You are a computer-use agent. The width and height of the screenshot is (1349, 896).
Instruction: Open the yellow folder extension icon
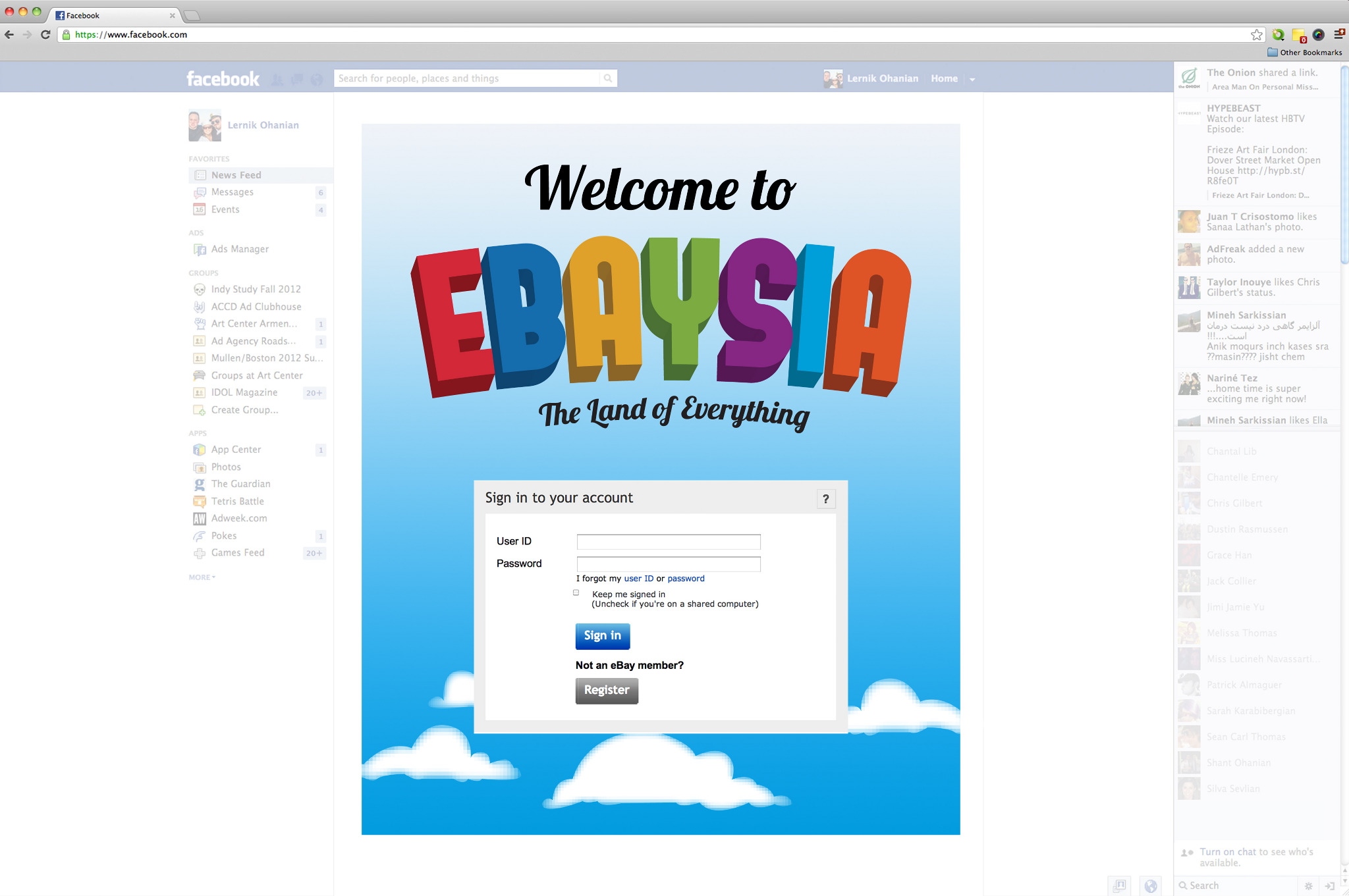1299,36
